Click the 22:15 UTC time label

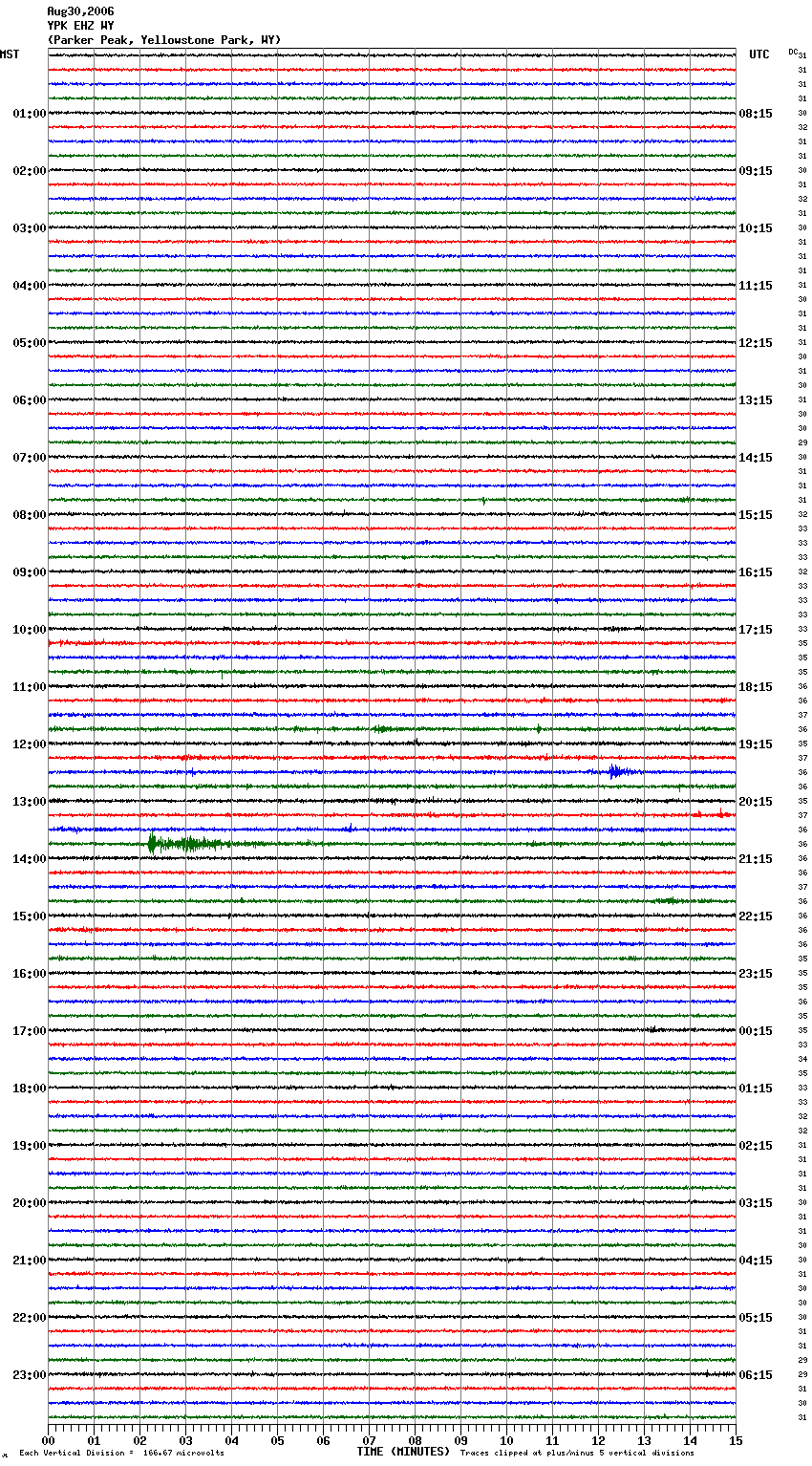click(x=756, y=916)
